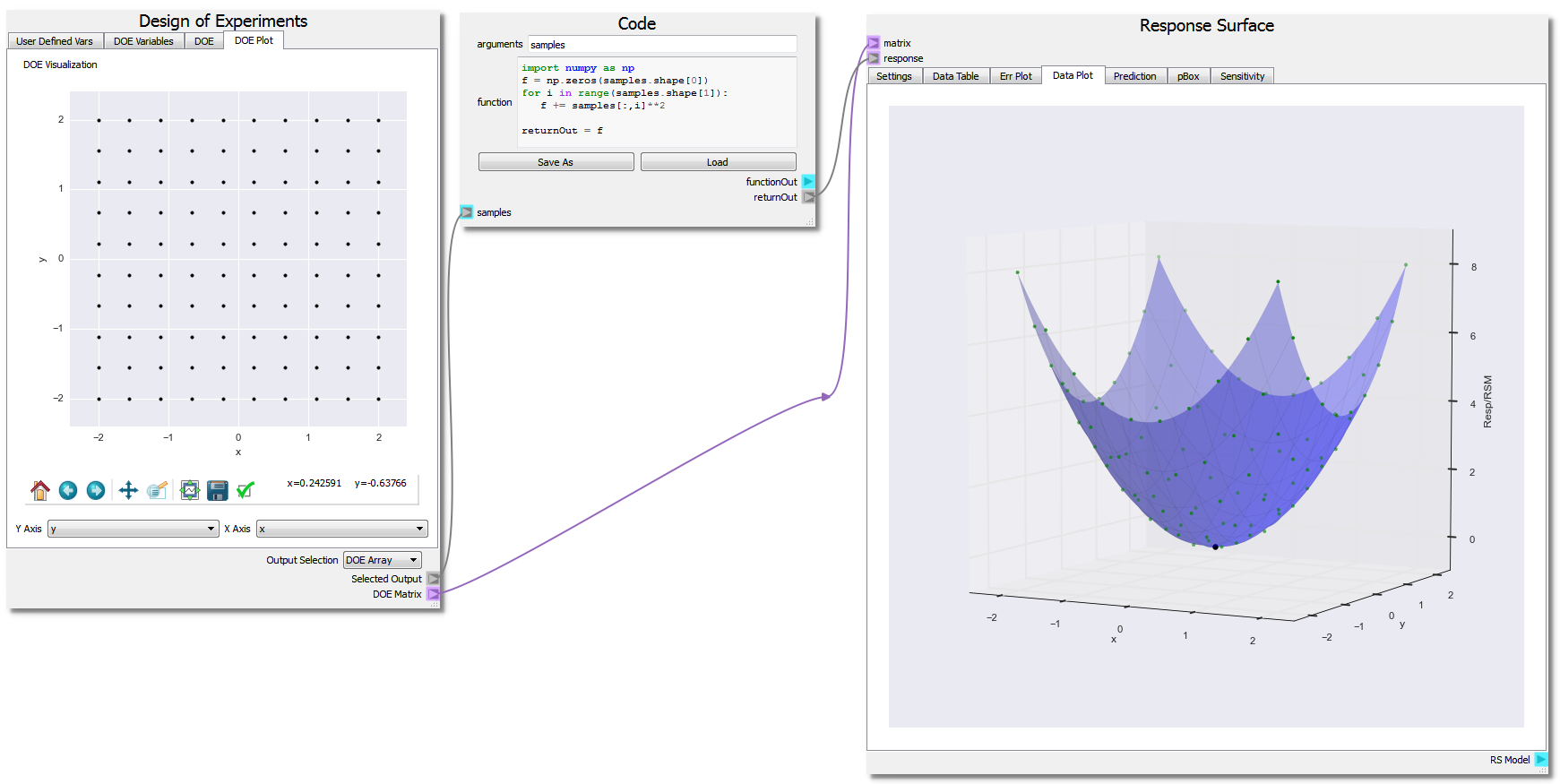The width and height of the screenshot is (1560, 784).
Task: Click the Forward arrow in plot toolbar
Action: pyautogui.click(x=96, y=490)
